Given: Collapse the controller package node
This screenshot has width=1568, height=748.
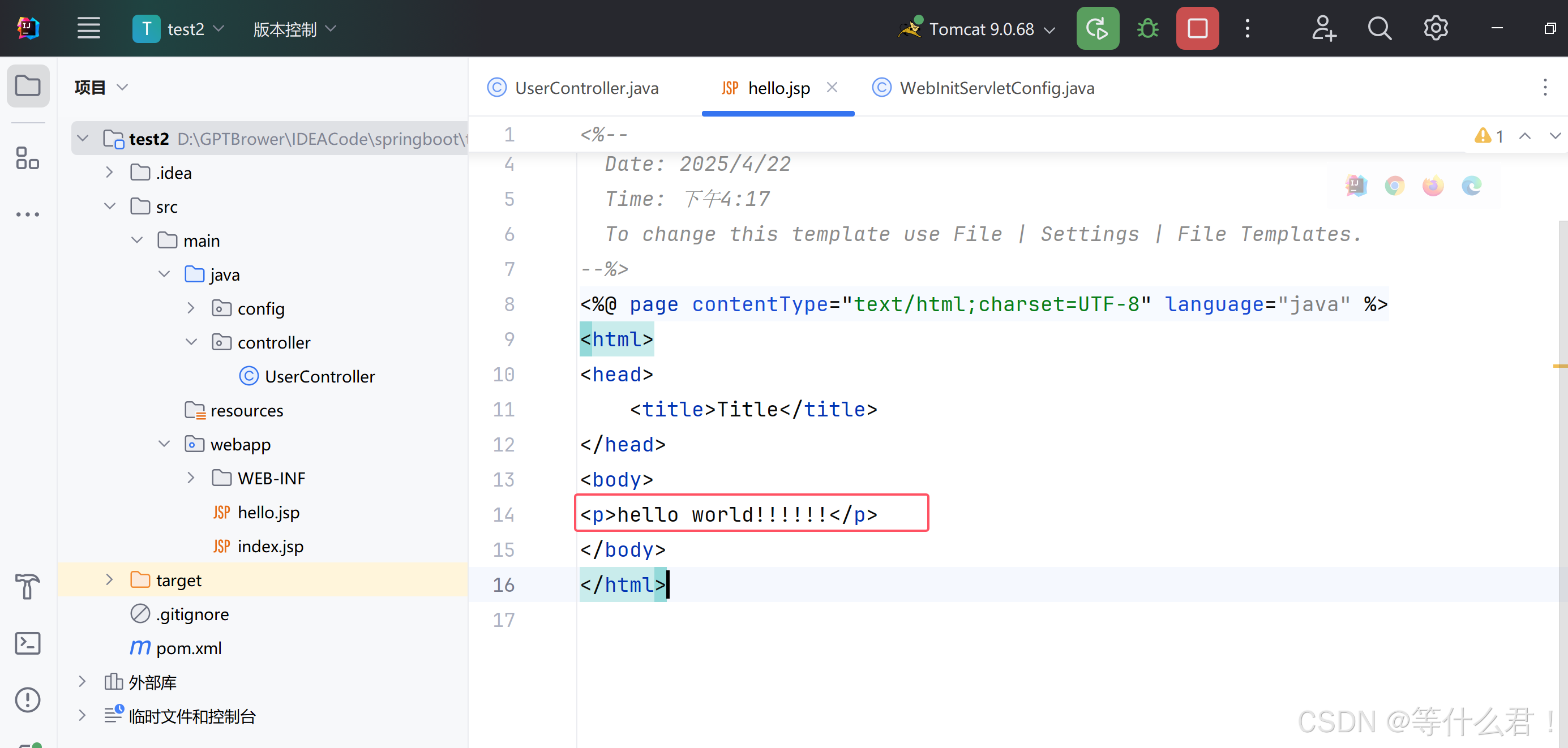Looking at the screenshot, I should [x=191, y=342].
